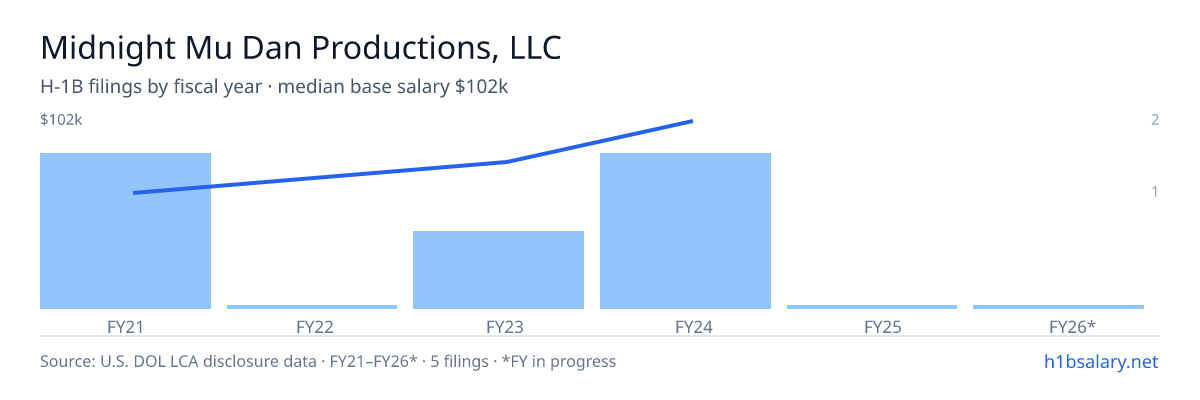
Task: Click the FY21 axis label
Action: click(125, 326)
